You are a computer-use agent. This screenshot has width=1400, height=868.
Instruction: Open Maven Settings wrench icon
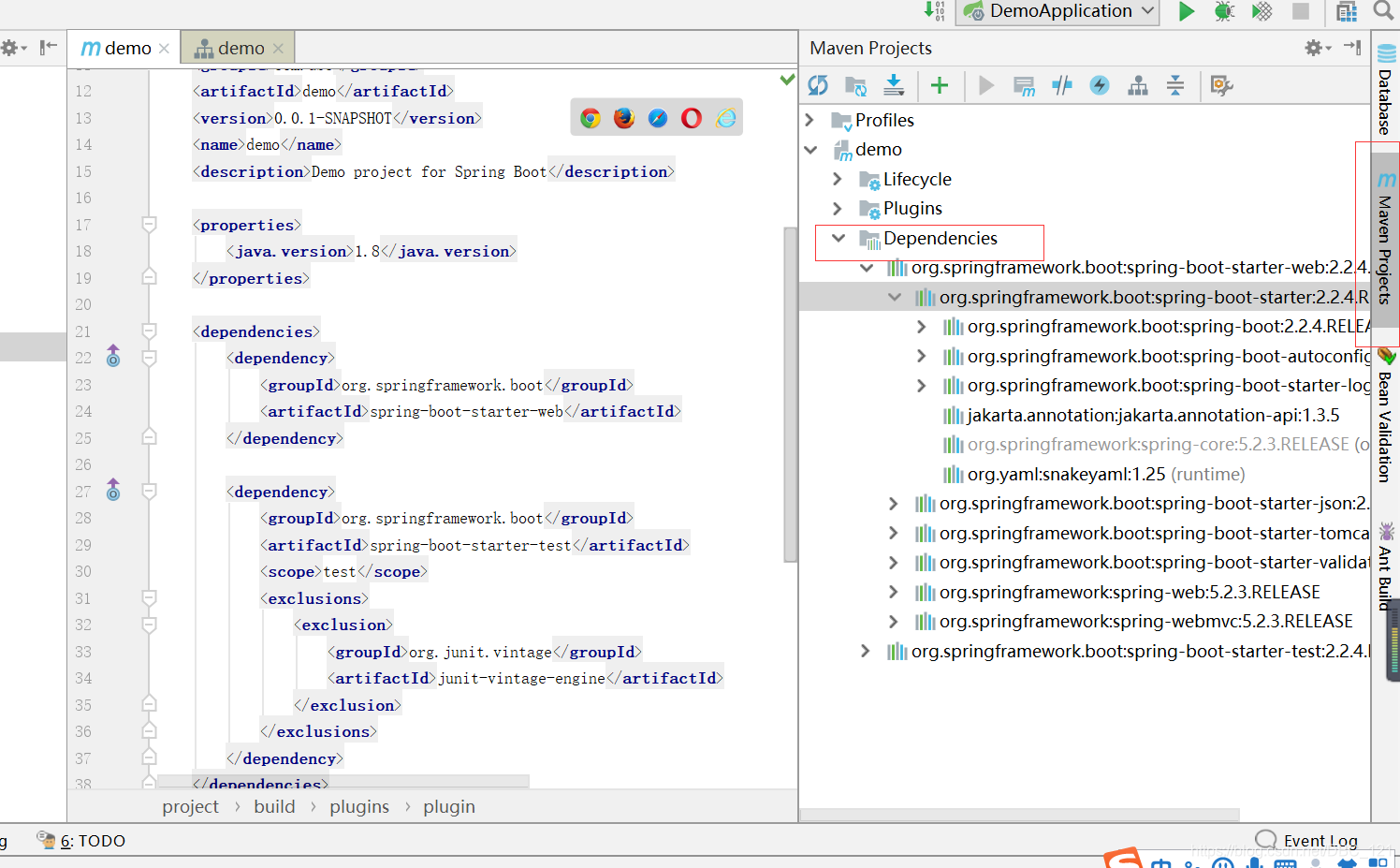click(1221, 85)
